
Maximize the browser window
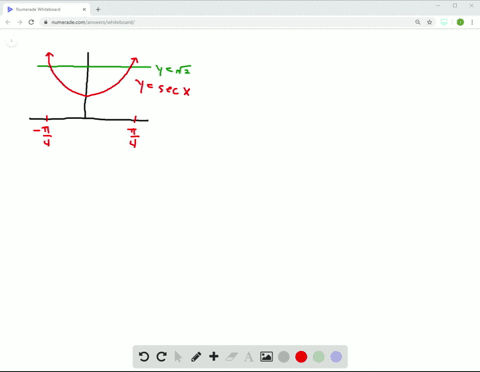pos(455,6)
